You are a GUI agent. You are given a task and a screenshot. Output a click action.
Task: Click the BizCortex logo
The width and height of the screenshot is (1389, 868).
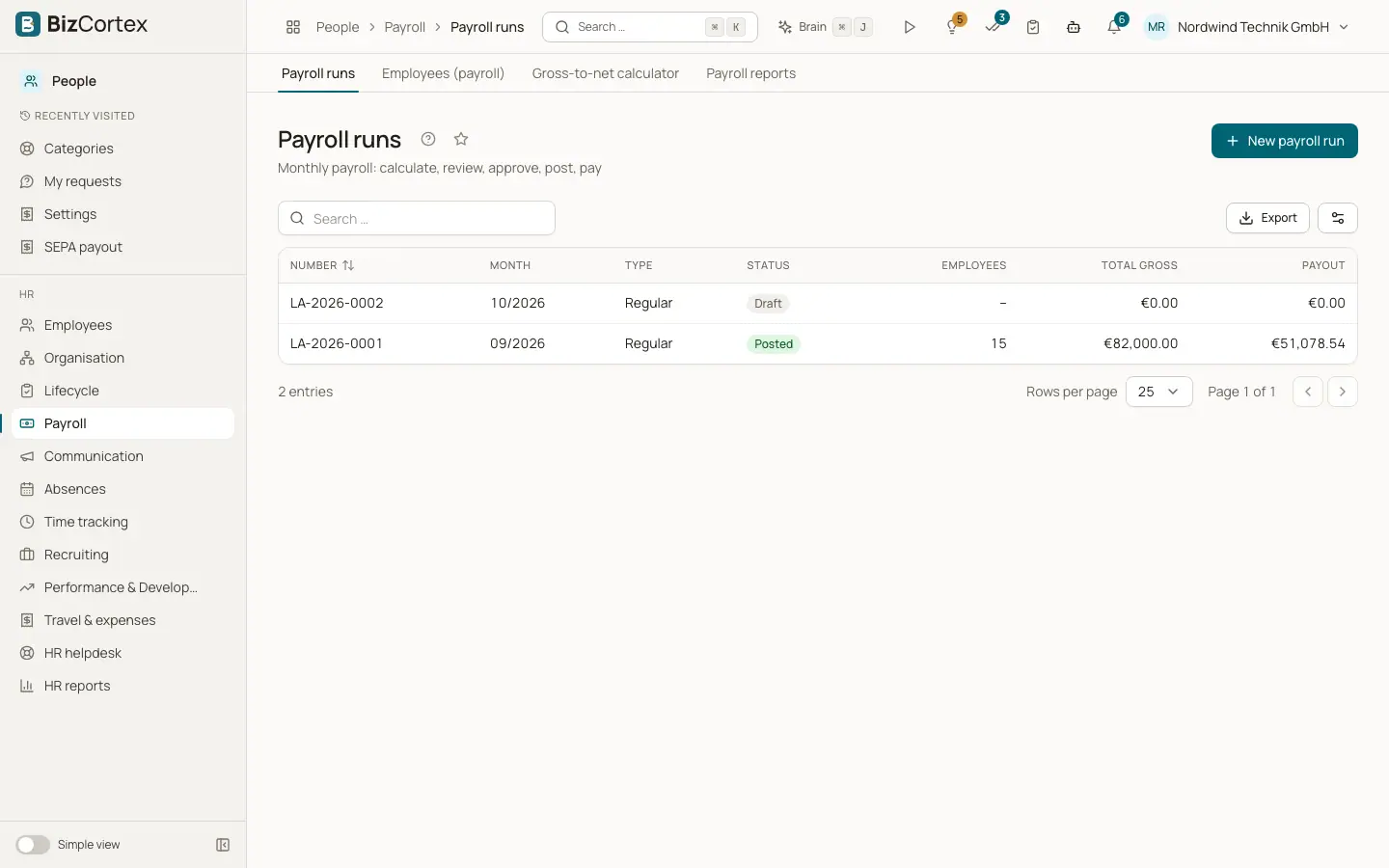[x=82, y=24]
